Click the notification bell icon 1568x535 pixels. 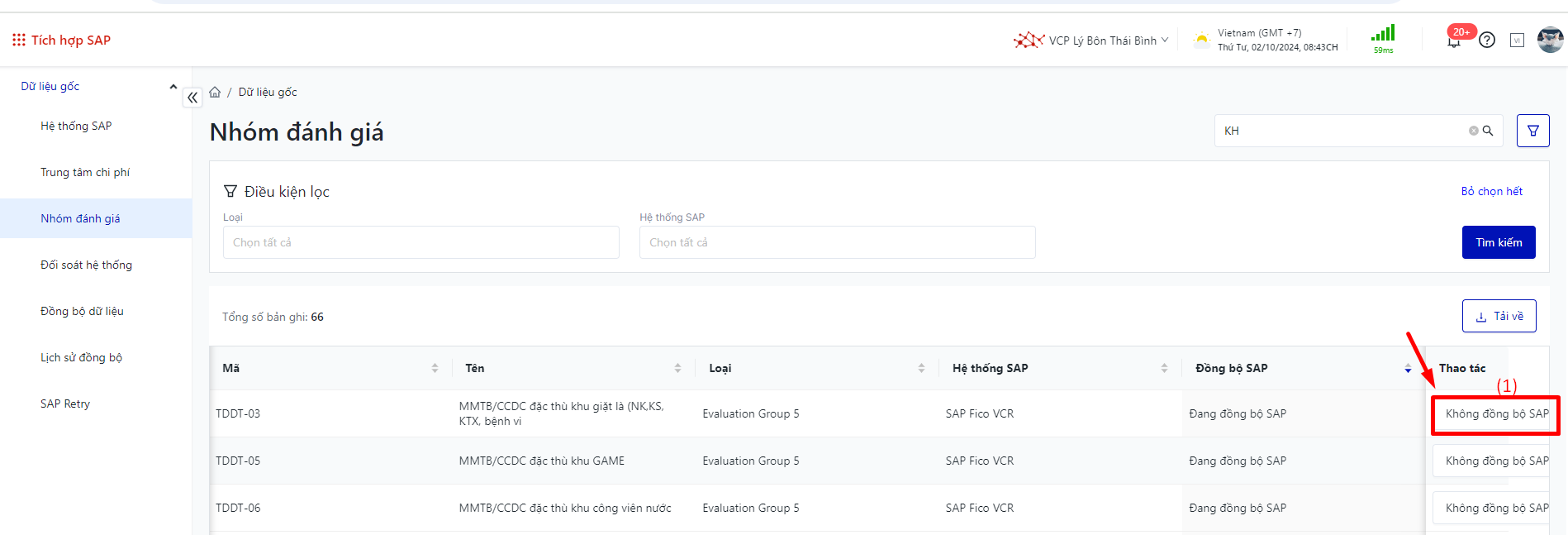point(1454,41)
